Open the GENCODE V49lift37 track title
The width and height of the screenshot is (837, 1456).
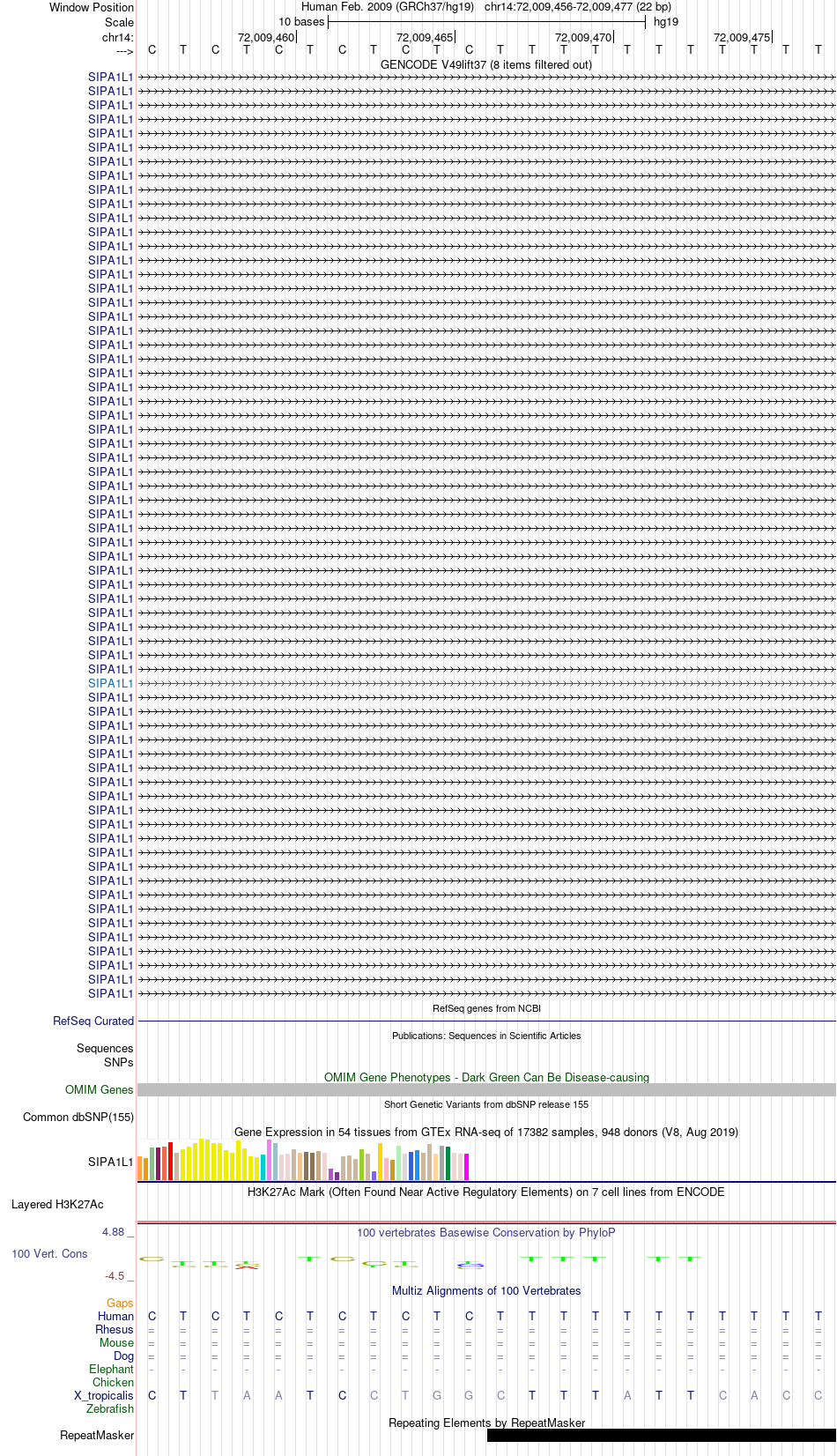[486, 64]
